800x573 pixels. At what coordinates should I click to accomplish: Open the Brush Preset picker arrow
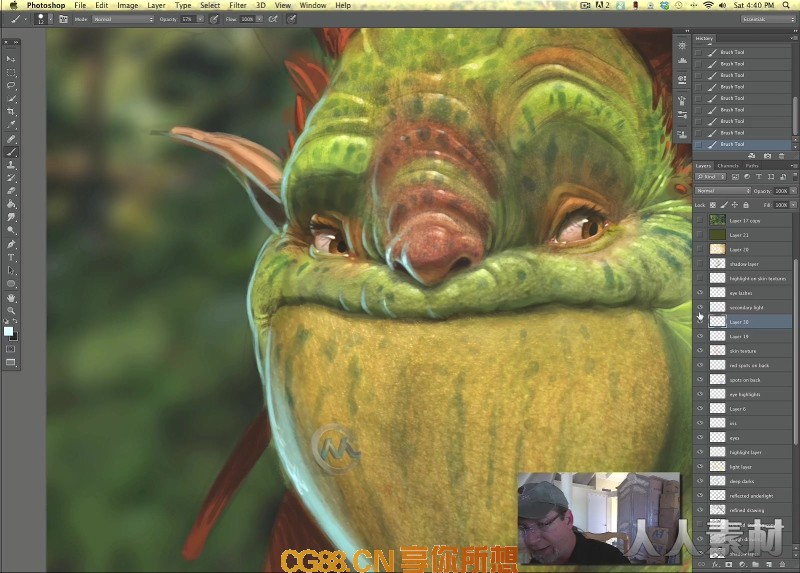coord(50,19)
